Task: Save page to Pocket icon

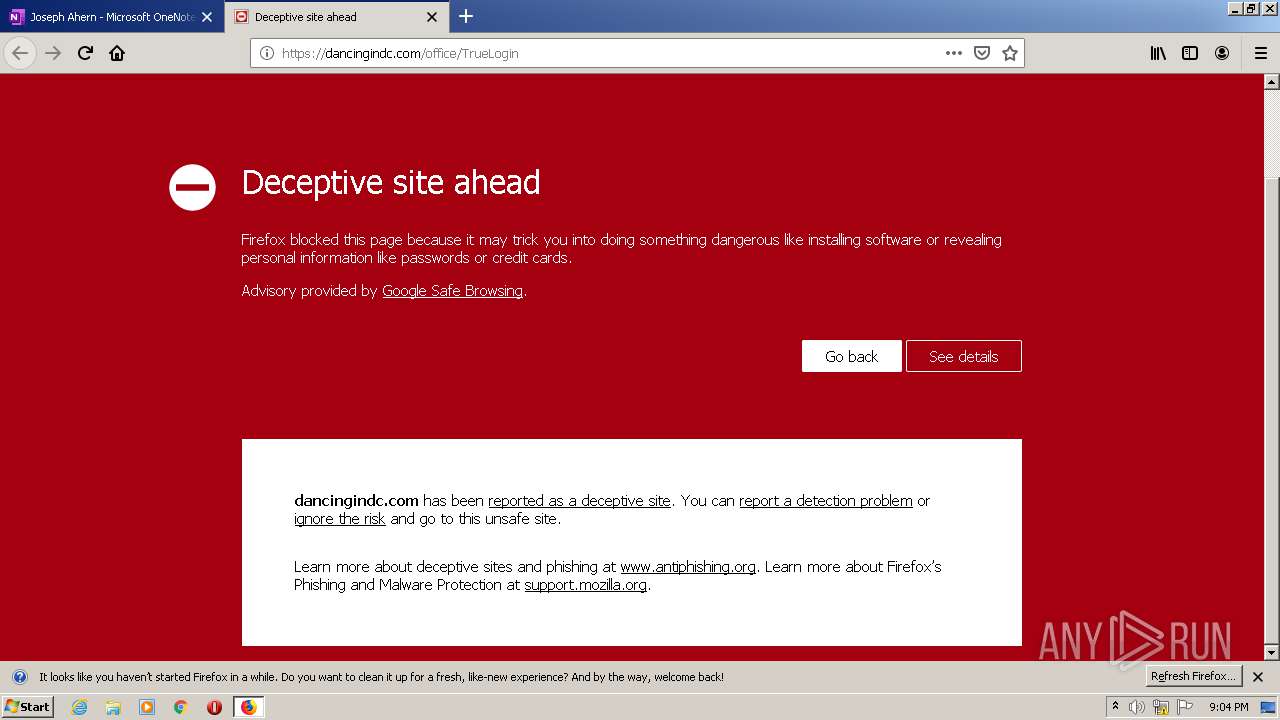Action: pos(982,53)
